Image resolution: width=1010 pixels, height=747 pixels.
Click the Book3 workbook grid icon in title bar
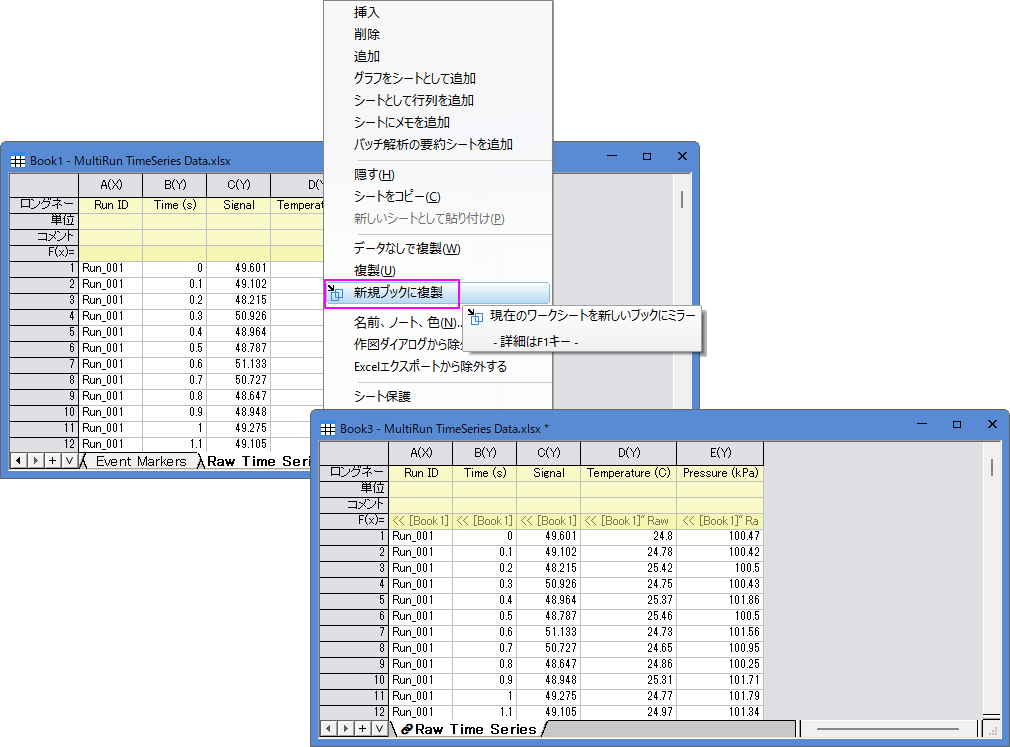(x=328, y=429)
